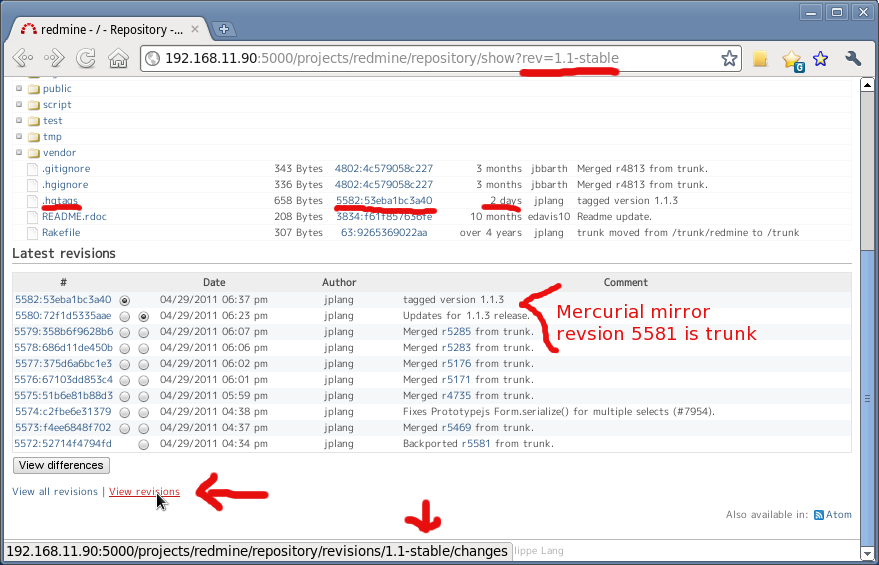Screen dimensions: 879x565
Task: Click the View differences button
Action: click(61, 465)
